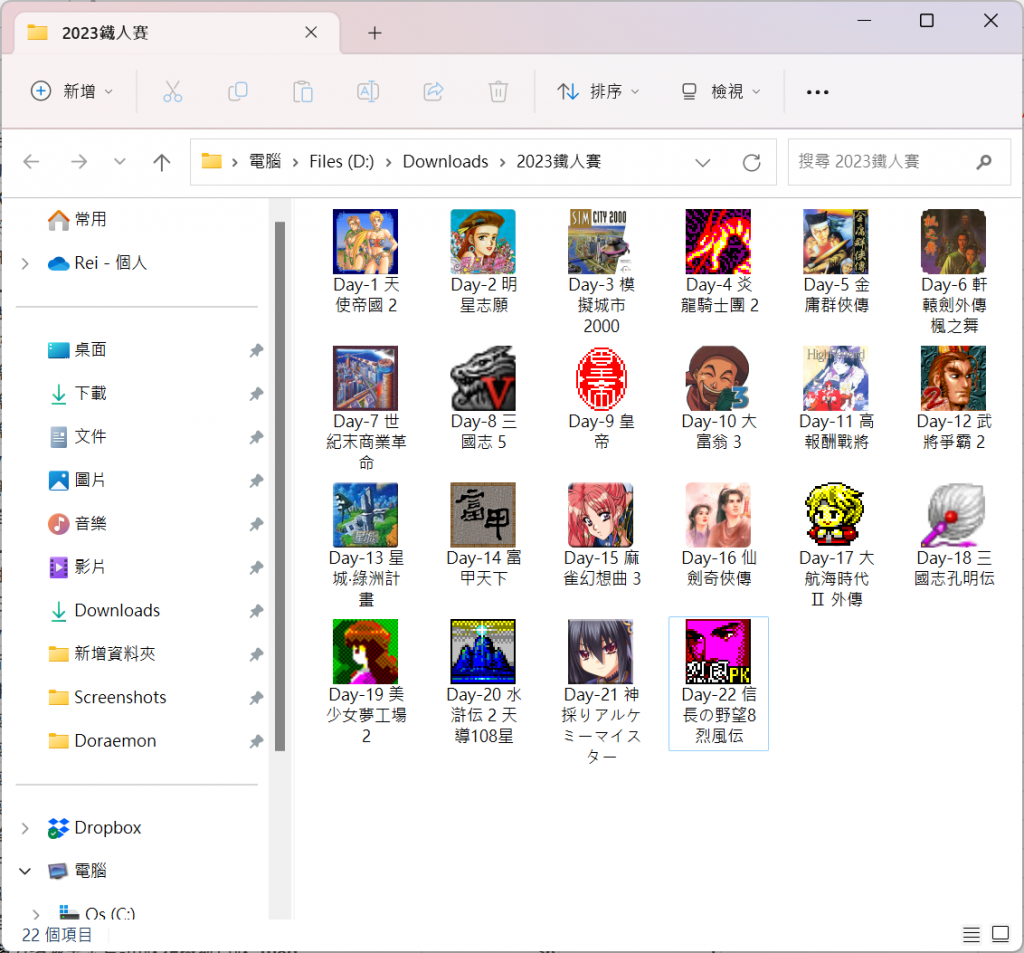Click the Copy icon in toolbar
This screenshot has height=953, width=1024.
[x=238, y=91]
